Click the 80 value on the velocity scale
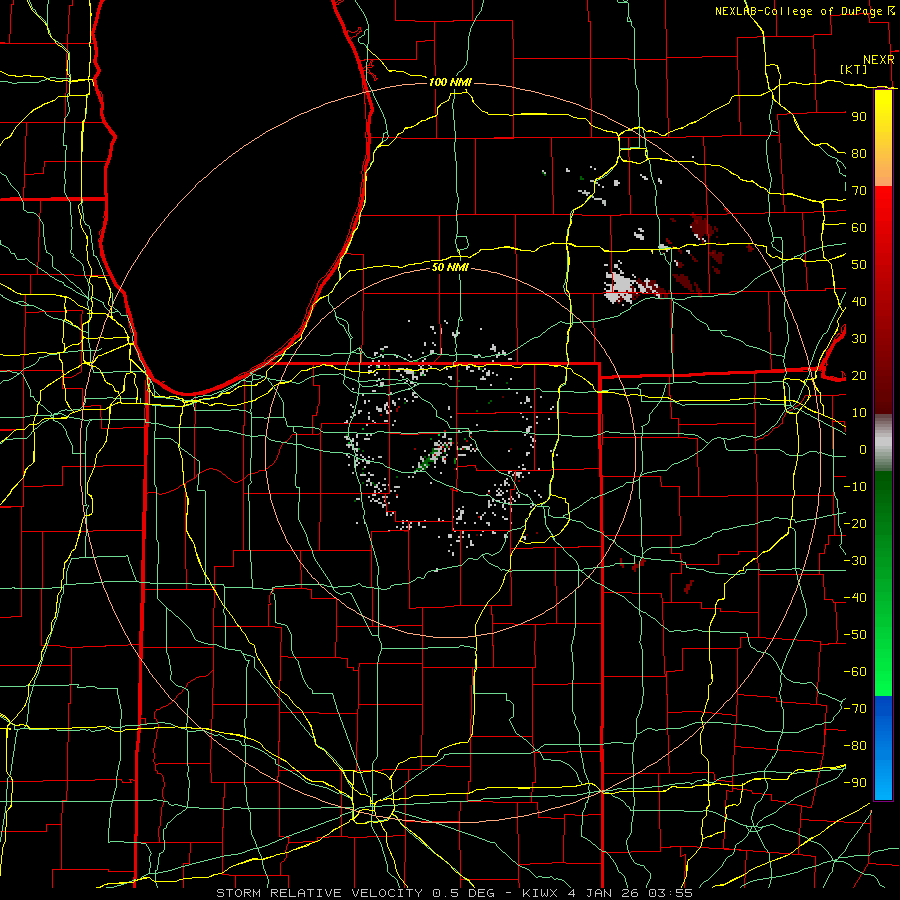900x900 pixels. click(859, 154)
